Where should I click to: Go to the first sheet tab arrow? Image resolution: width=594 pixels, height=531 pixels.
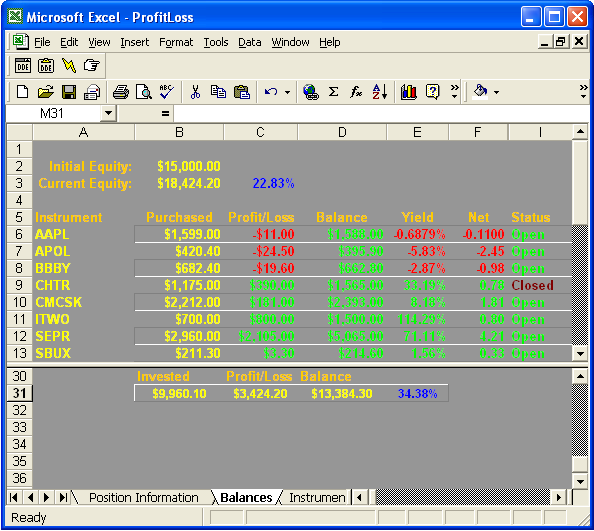tap(14, 497)
